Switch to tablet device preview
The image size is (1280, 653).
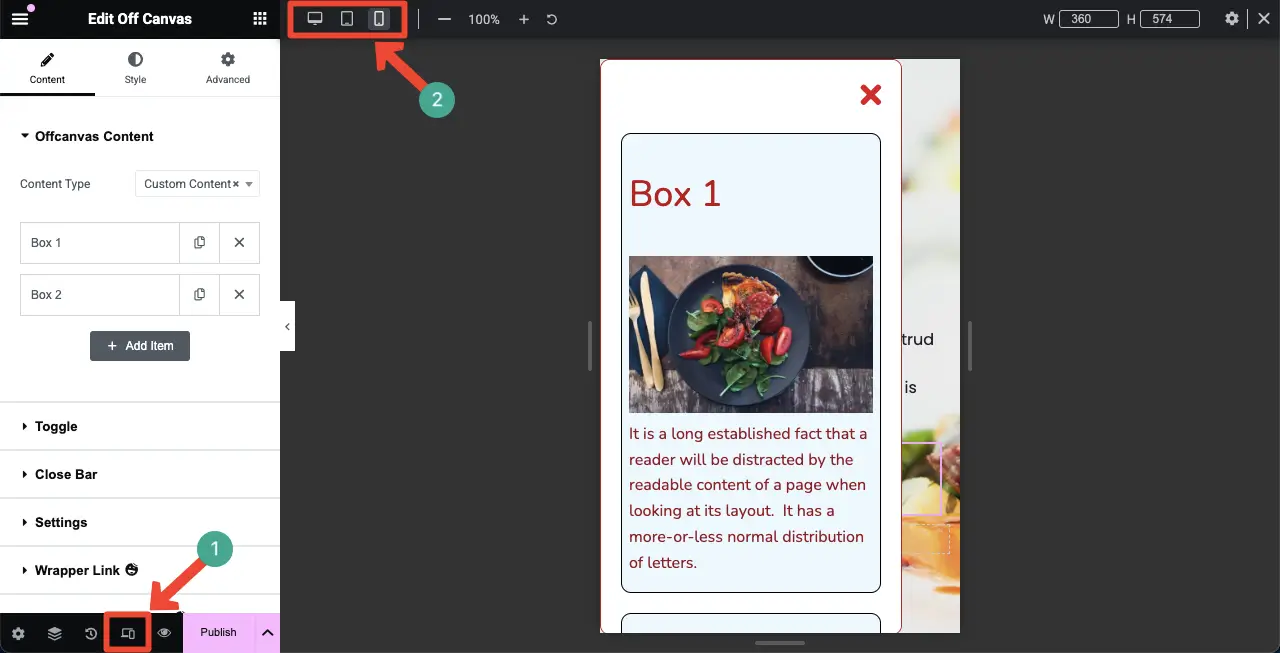tap(347, 19)
